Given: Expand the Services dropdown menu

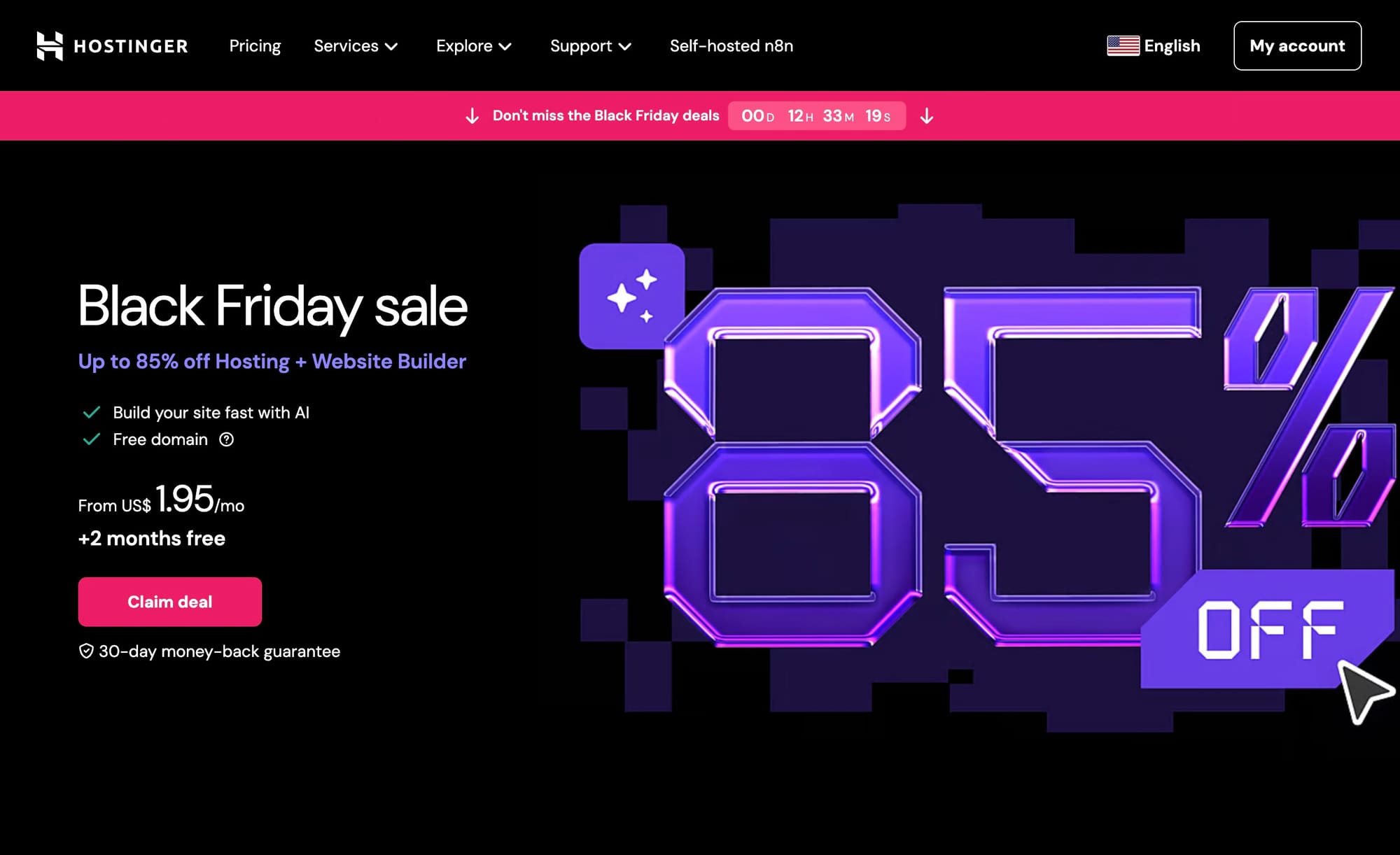Looking at the screenshot, I should [x=356, y=46].
